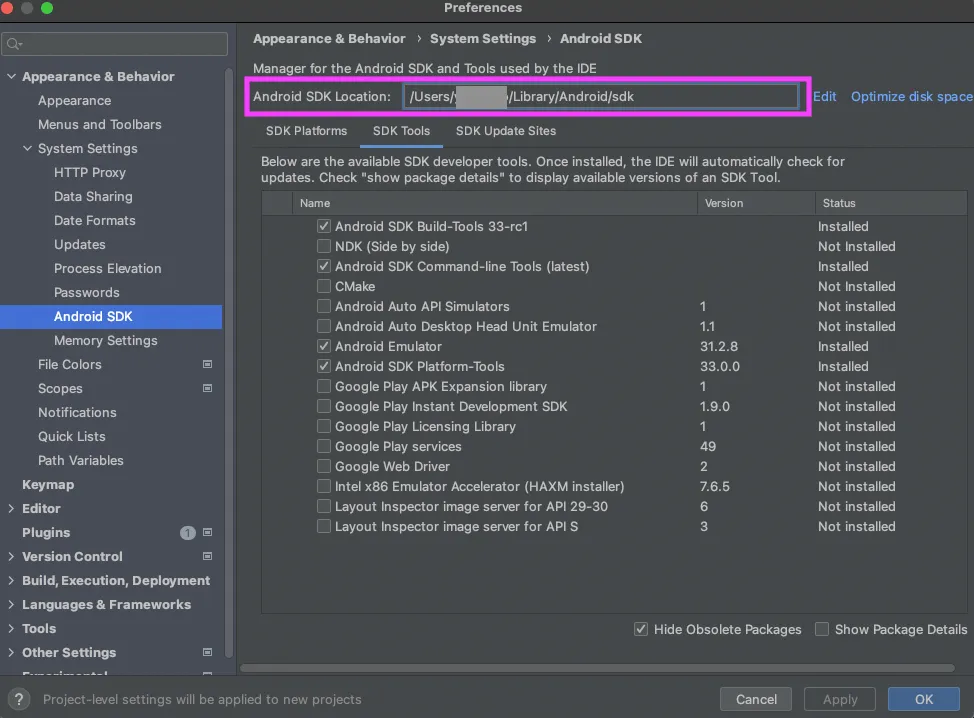Open Process Elevation settings
Image resolution: width=974 pixels, height=718 pixels.
tap(107, 268)
